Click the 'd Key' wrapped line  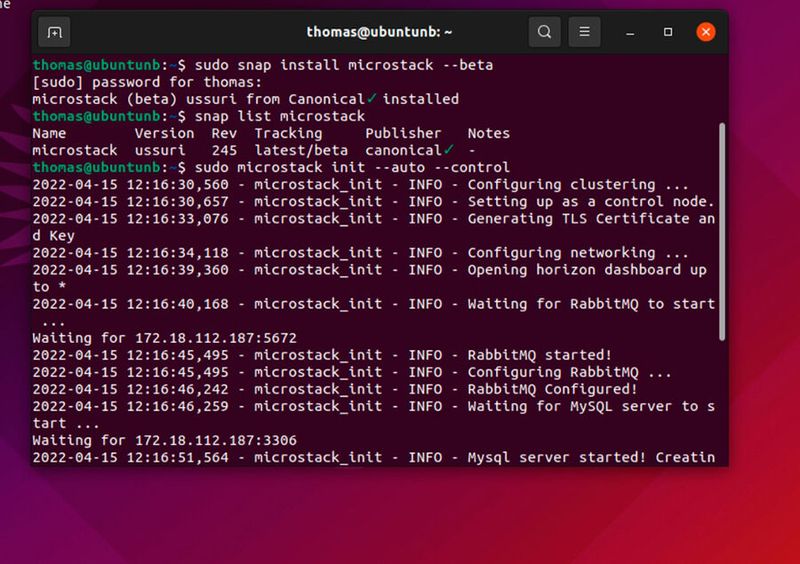tap(53, 236)
